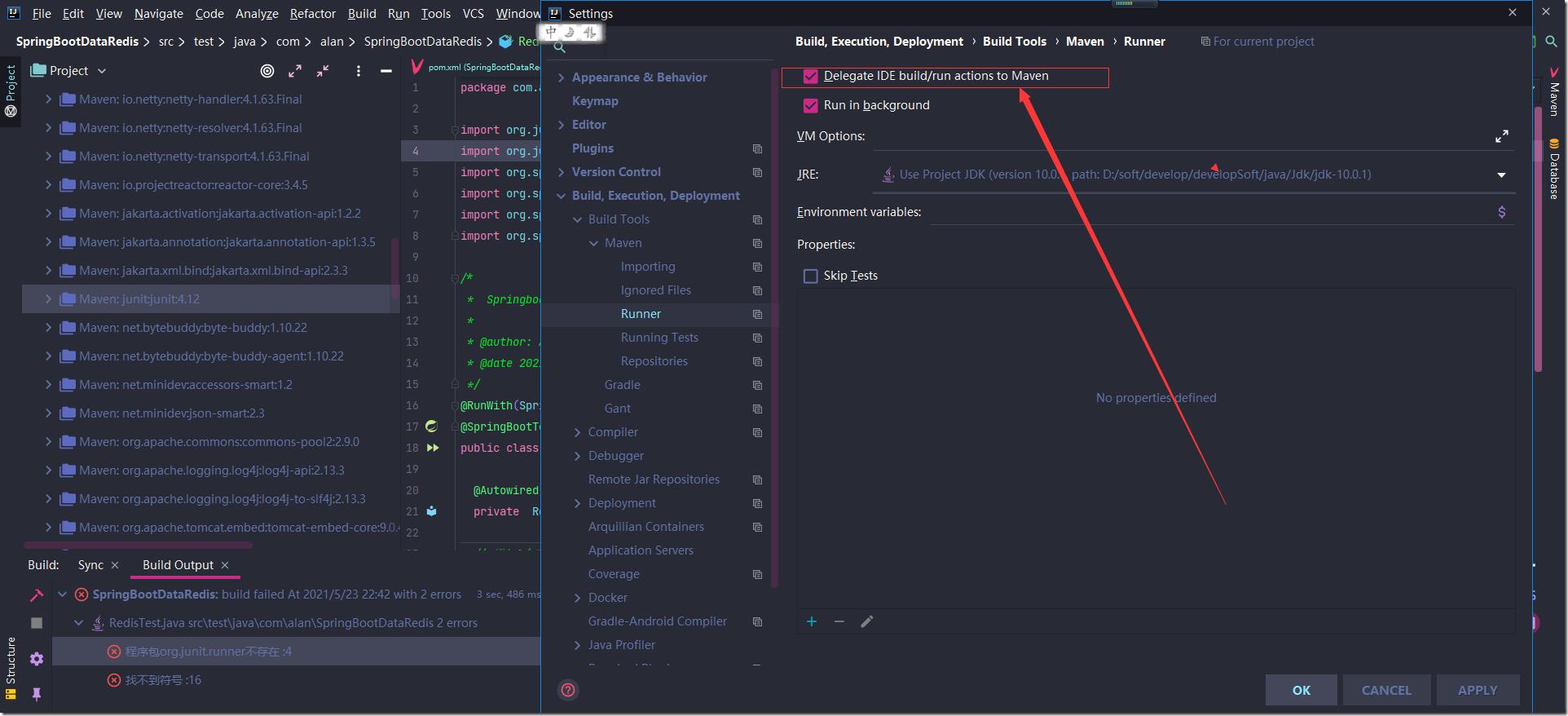Close the Build Output tab
The height and width of the screenshot is (716, 1568).
[x=225, y=565]
